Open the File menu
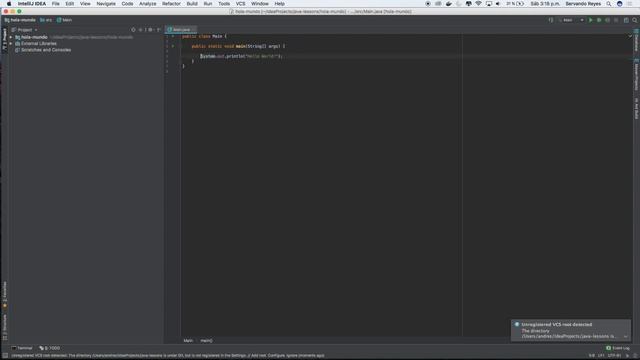Screen dimensions: 640x360 pyautogui.click(x=56, y=4)
